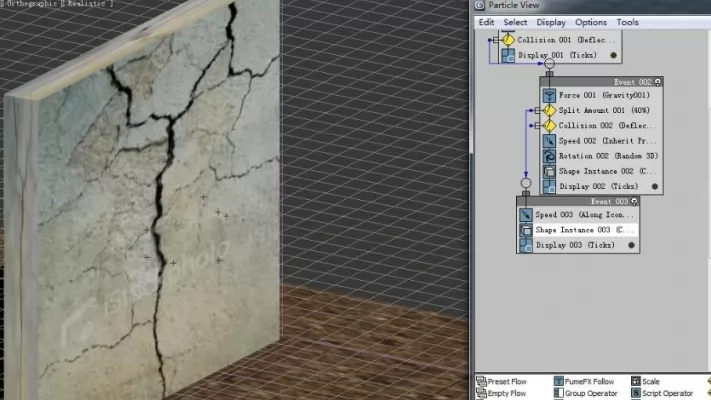711x400 pixels.
Task: Click the Split Amount 001 test icon
Action: 549,110
